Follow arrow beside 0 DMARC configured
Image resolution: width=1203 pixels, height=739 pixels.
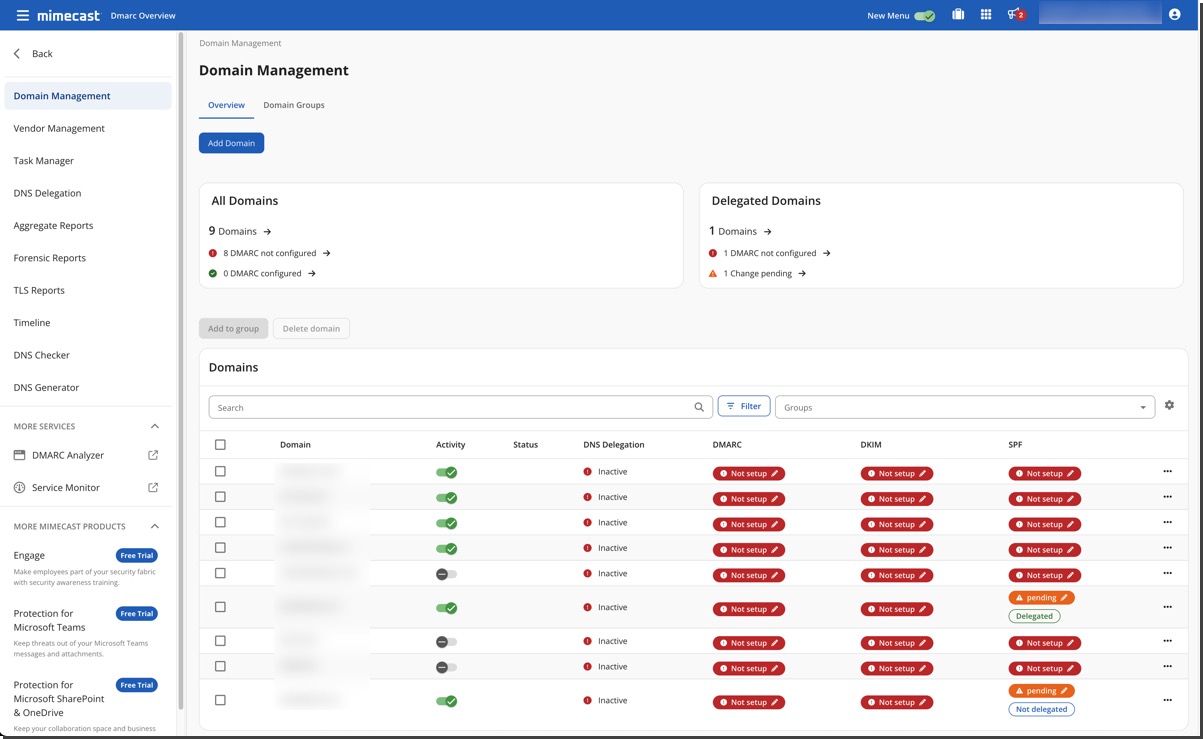click(312, 273)
